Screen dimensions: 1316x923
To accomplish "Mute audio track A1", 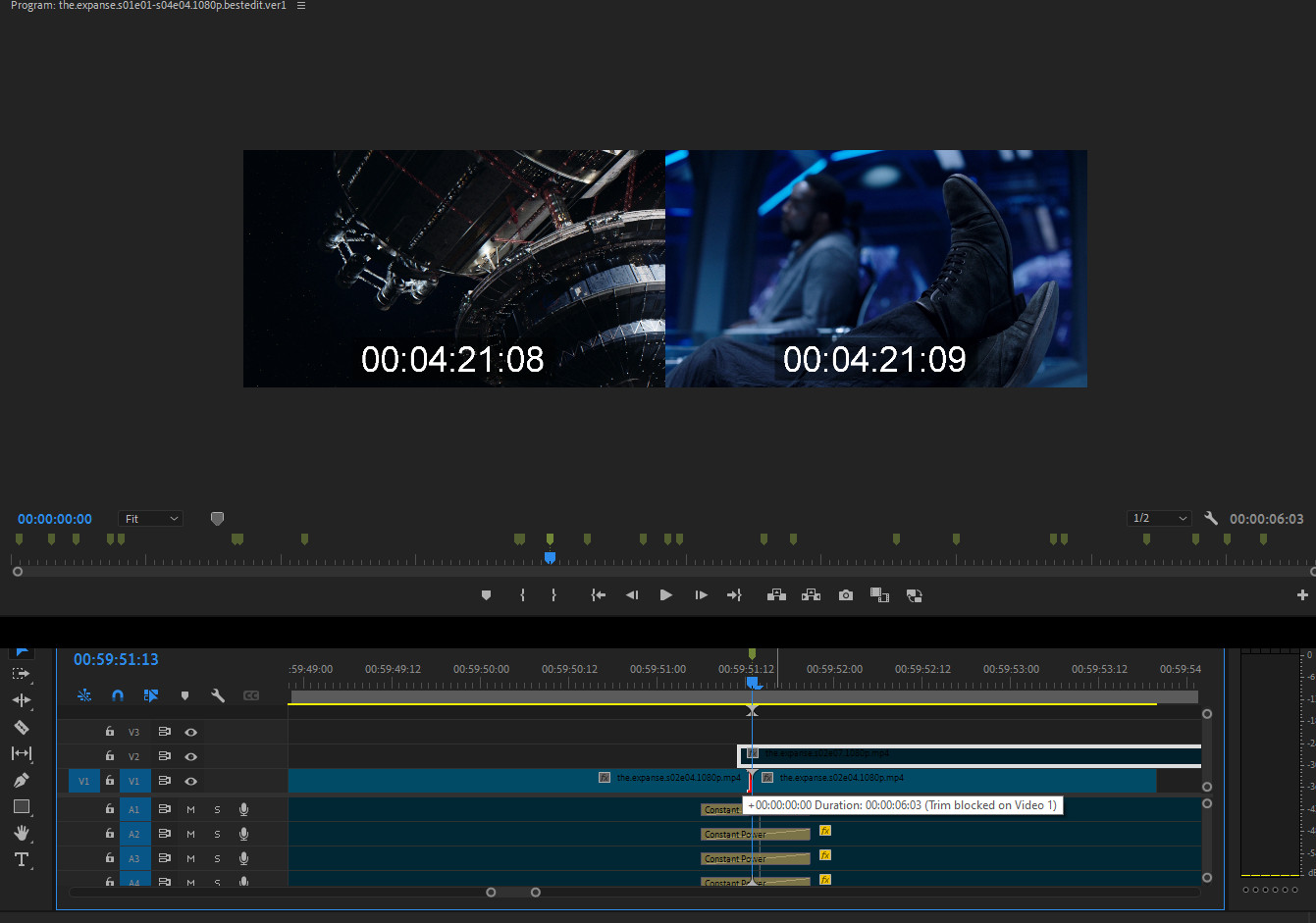I will [190, 809].
